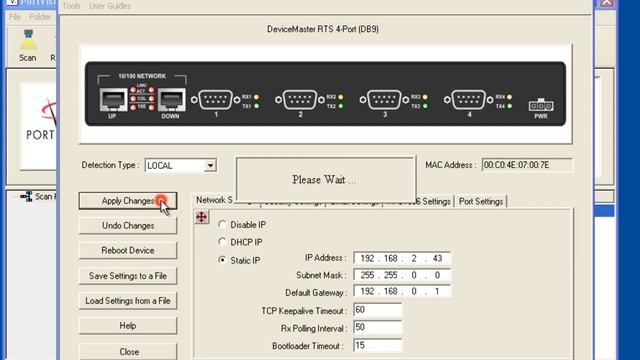Viewport: 640px width, 360px height.
Task: Click Load Settings from a File button
Action: 128,301
